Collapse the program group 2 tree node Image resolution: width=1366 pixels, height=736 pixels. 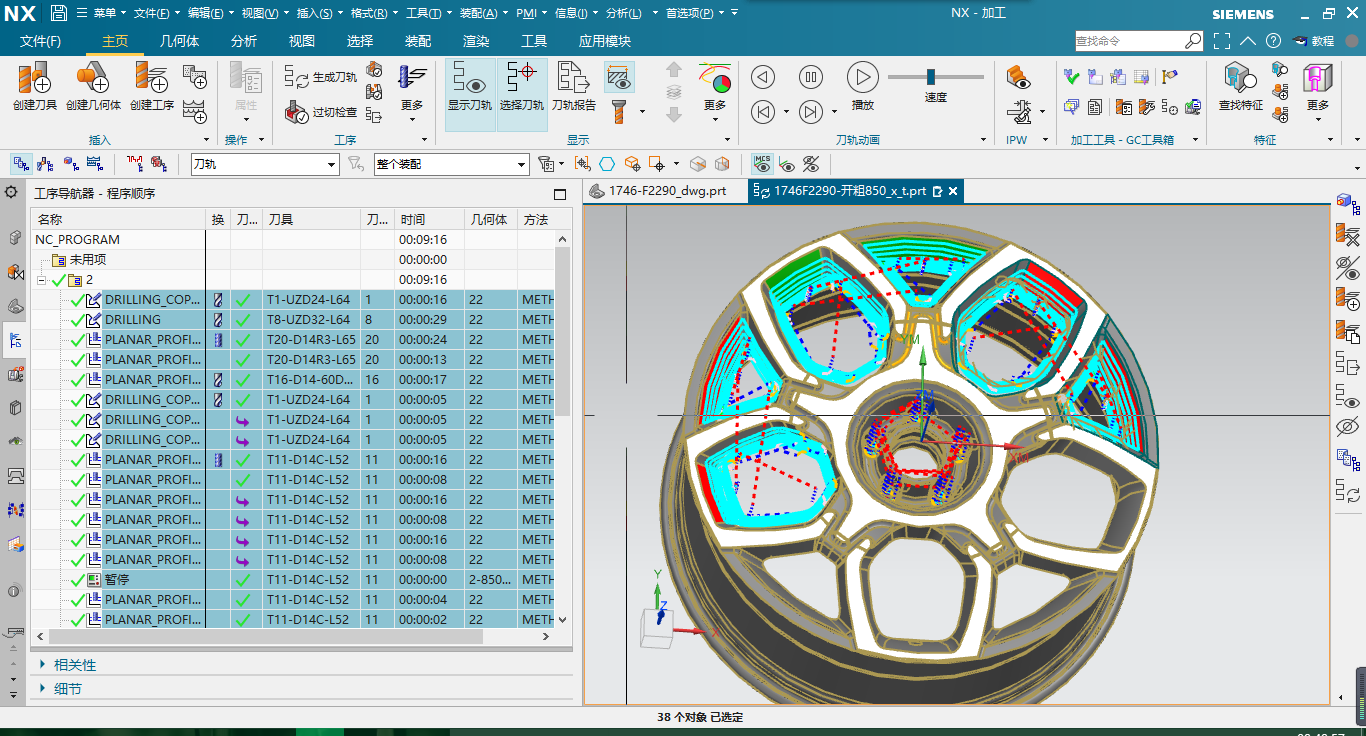[x=42, y=280]
